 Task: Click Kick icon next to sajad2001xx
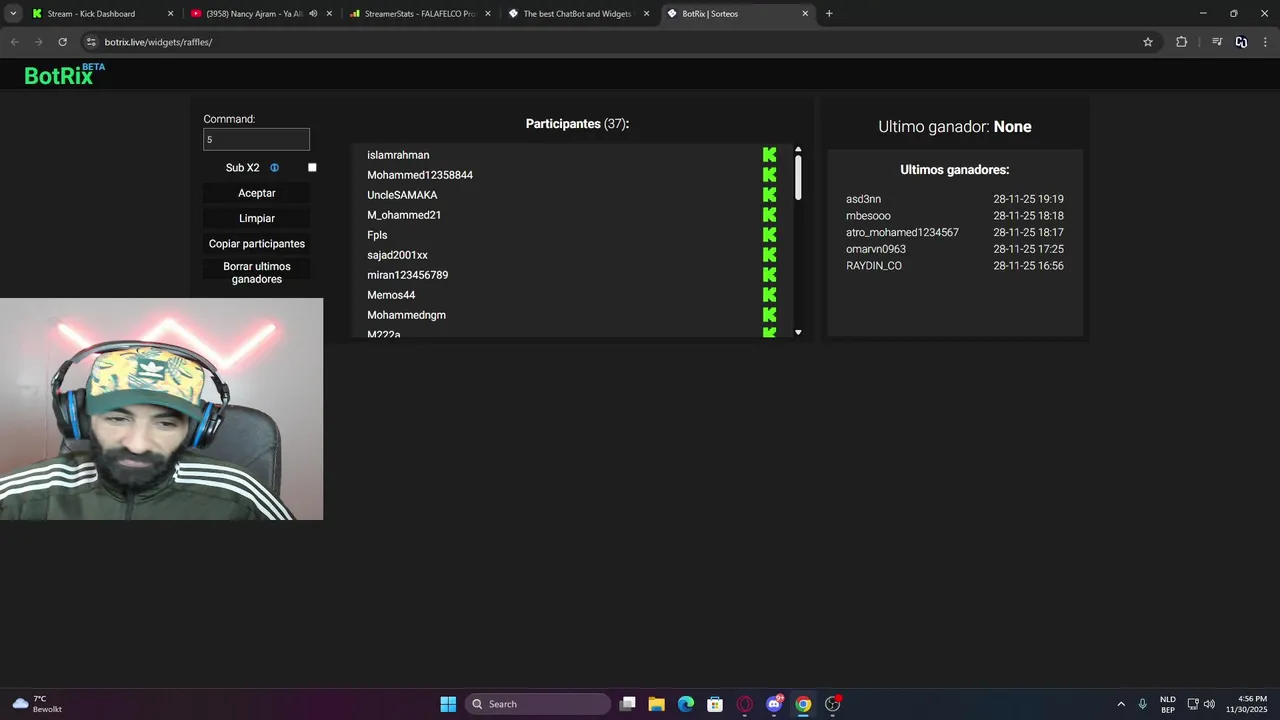point(769,255)
